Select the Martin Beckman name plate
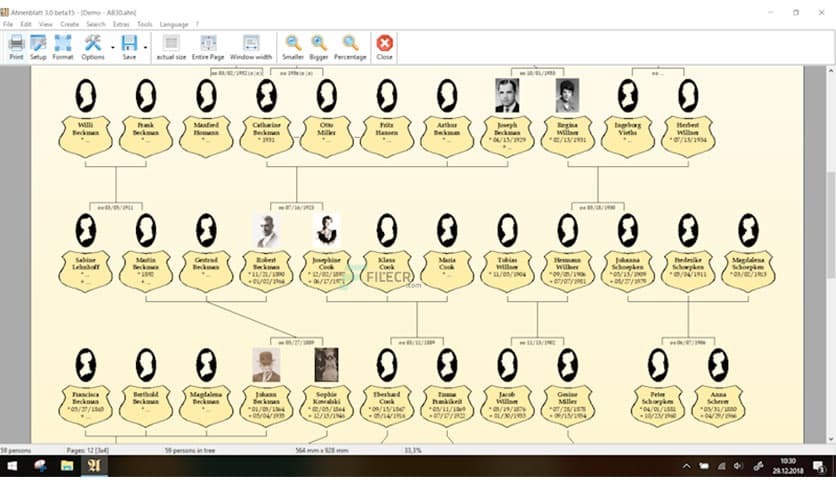 tap(146, 271)
